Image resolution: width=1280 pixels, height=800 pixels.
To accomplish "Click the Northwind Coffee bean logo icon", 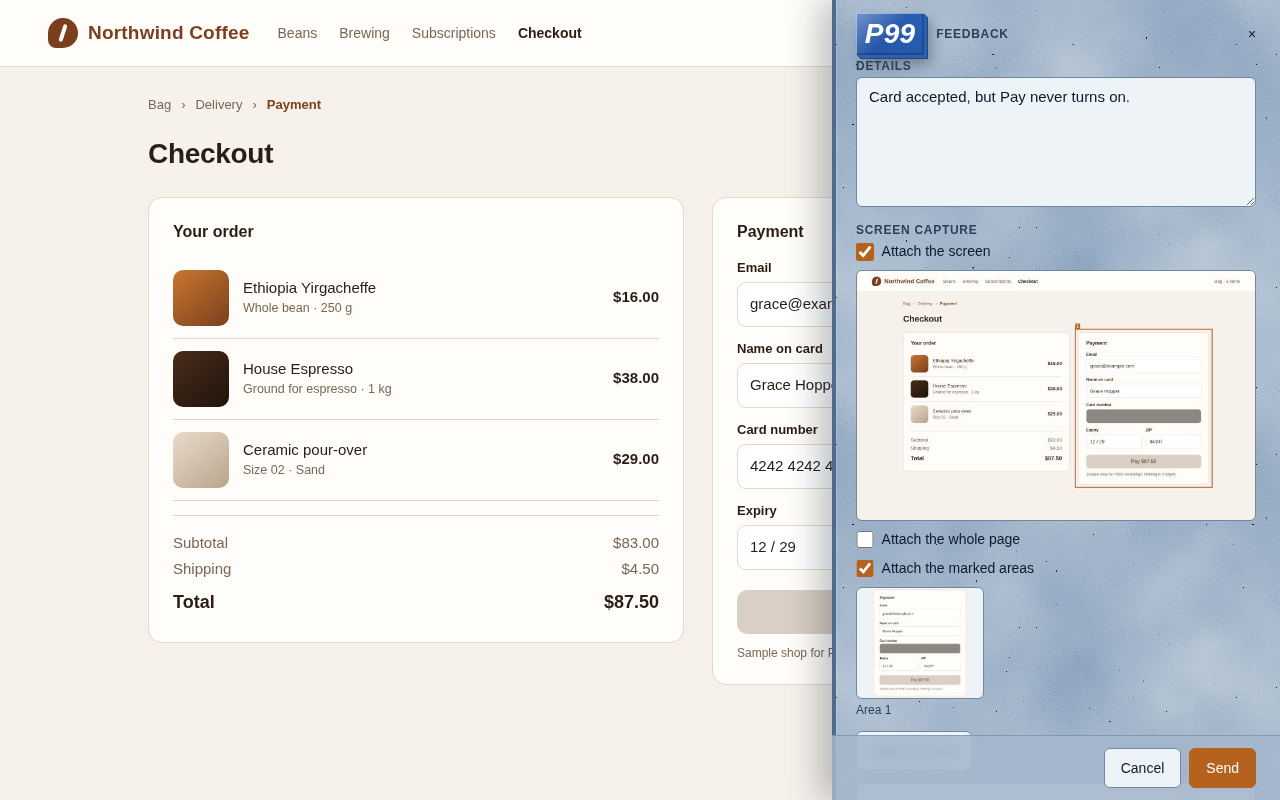I will pyautogui.click(x=63, y=33).
